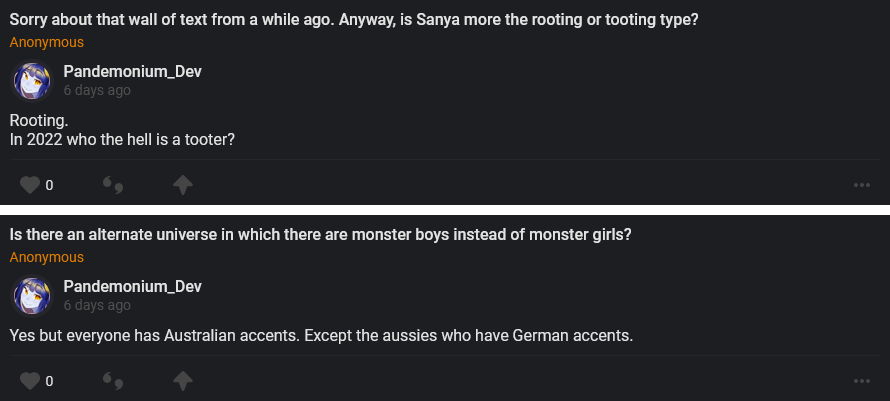Click the Australian accents answer text

[321, 335]
